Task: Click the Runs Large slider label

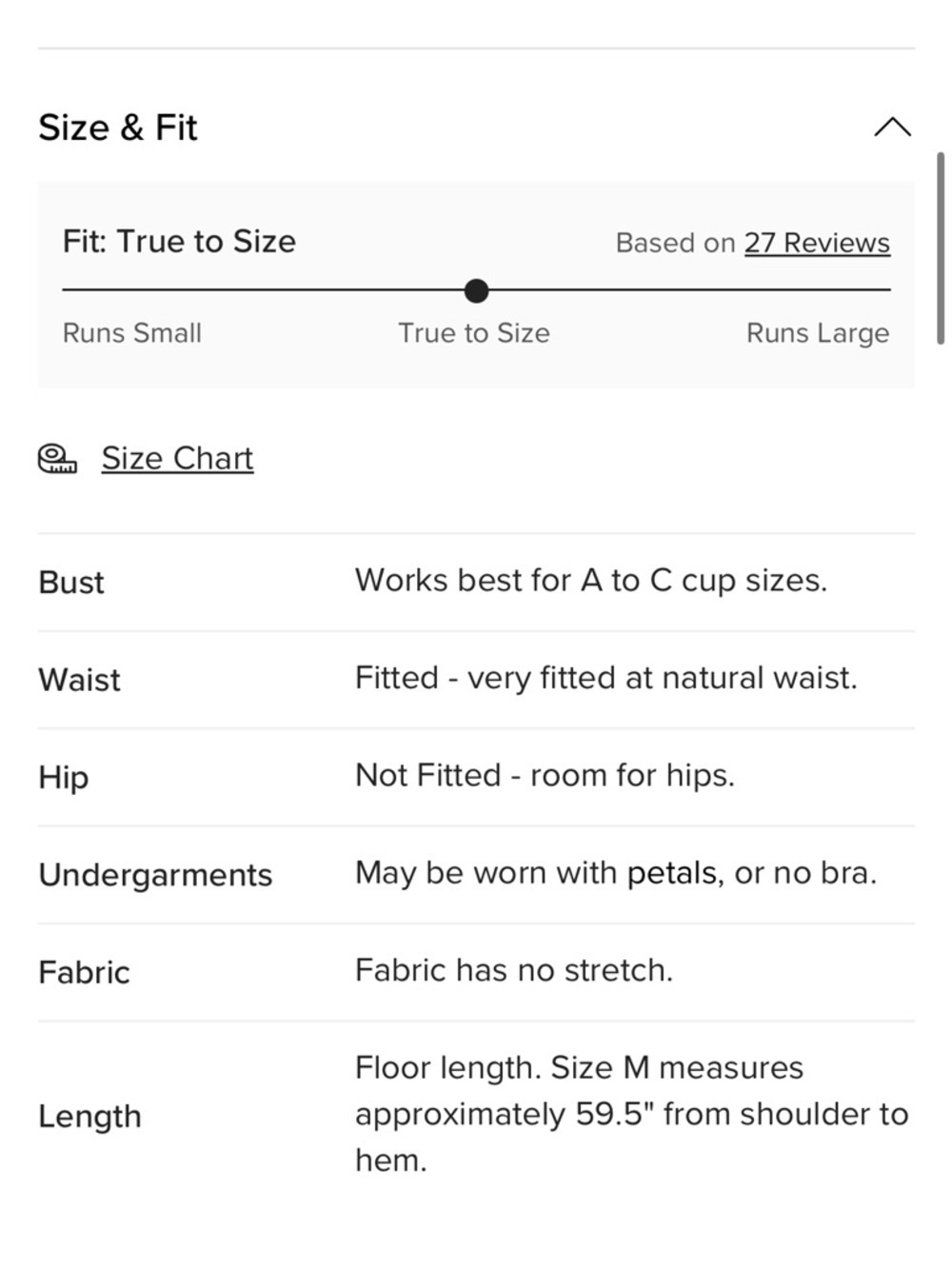Action: [818, 333]
